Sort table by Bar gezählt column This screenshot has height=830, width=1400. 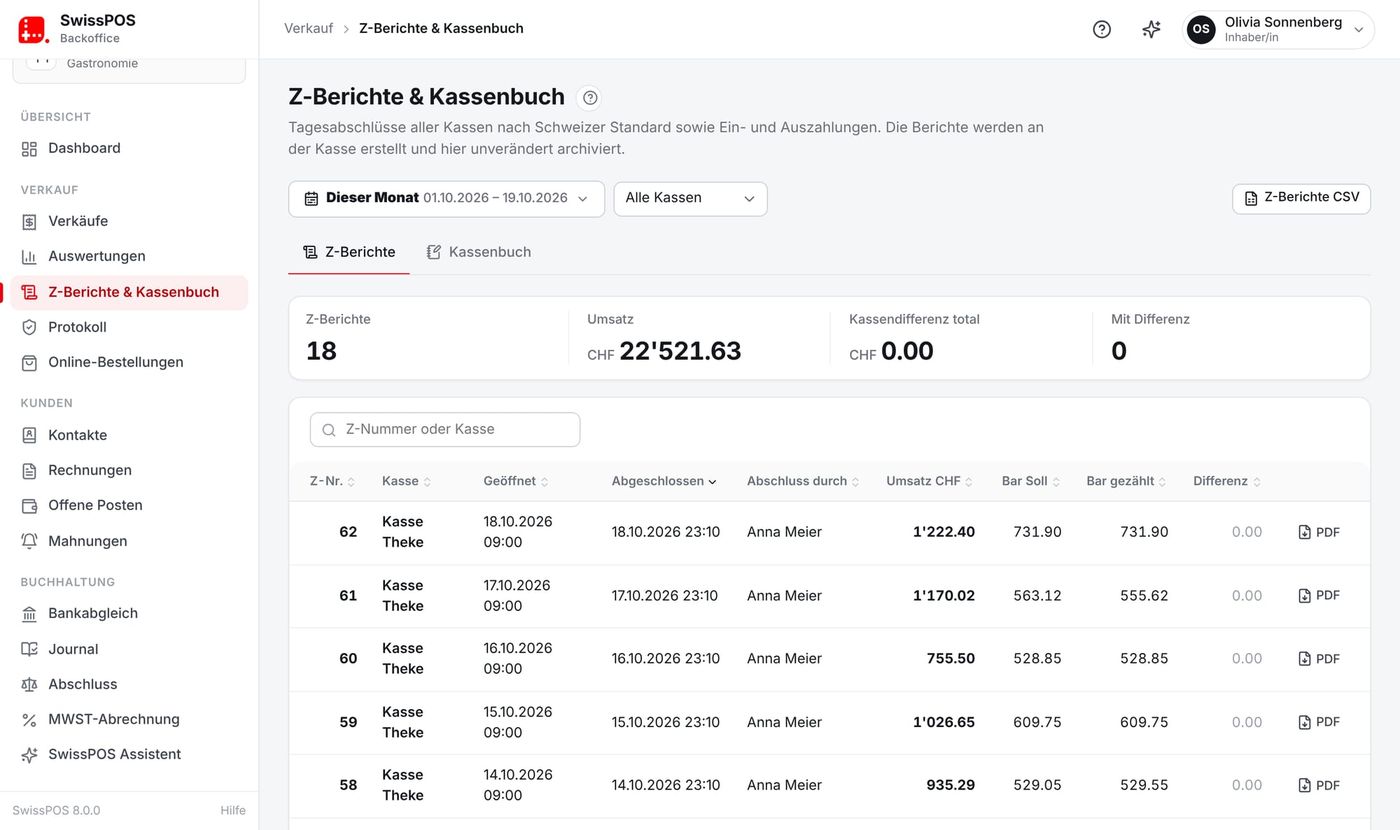[1127, 481]
